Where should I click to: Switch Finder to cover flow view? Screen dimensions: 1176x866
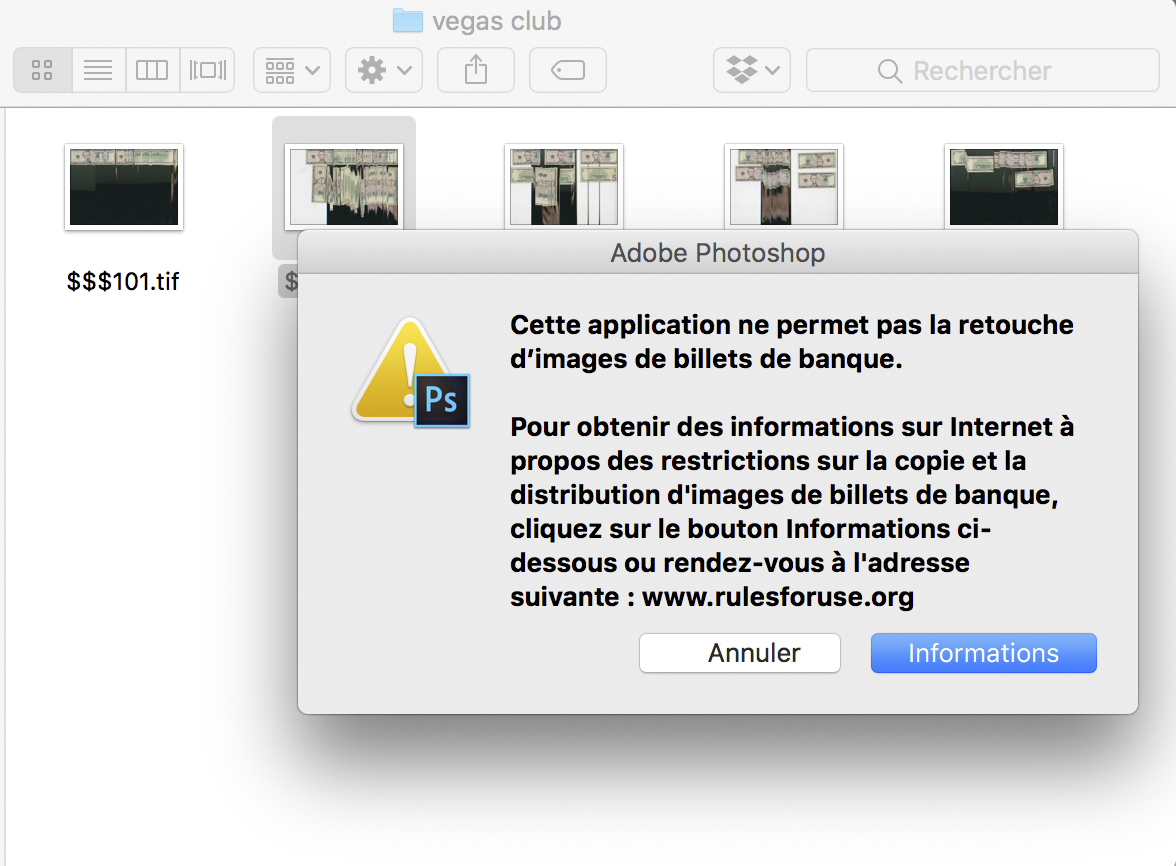(x=207, y=70)
